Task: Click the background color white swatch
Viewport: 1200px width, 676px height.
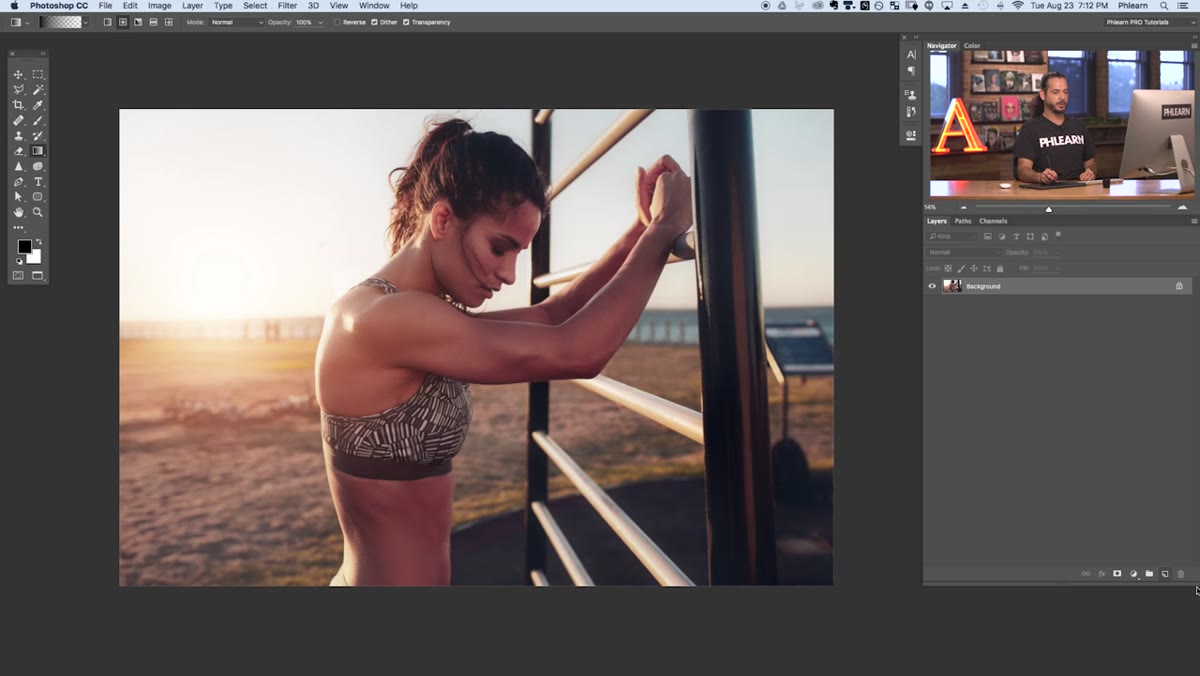Action: 35,258
